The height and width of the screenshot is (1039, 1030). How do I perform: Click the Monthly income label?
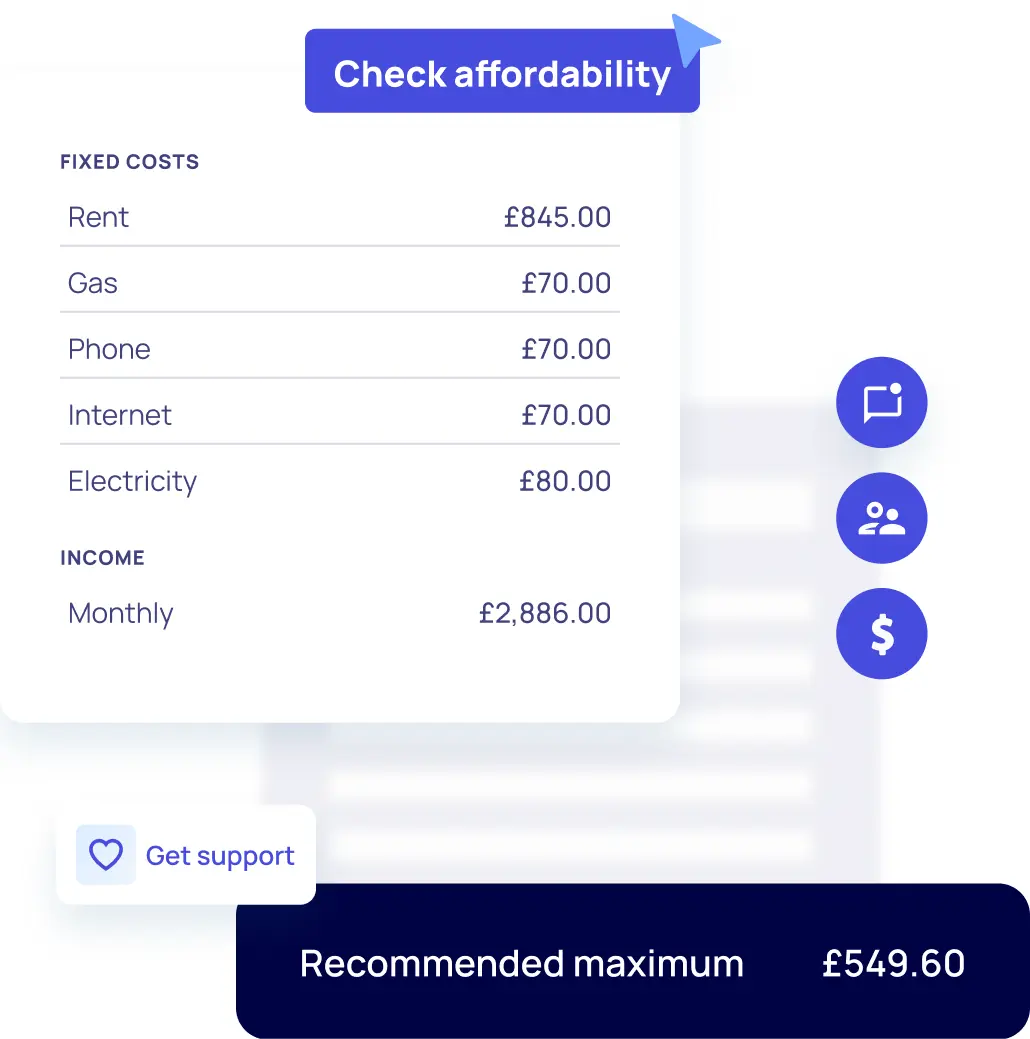tap(121, 614)
